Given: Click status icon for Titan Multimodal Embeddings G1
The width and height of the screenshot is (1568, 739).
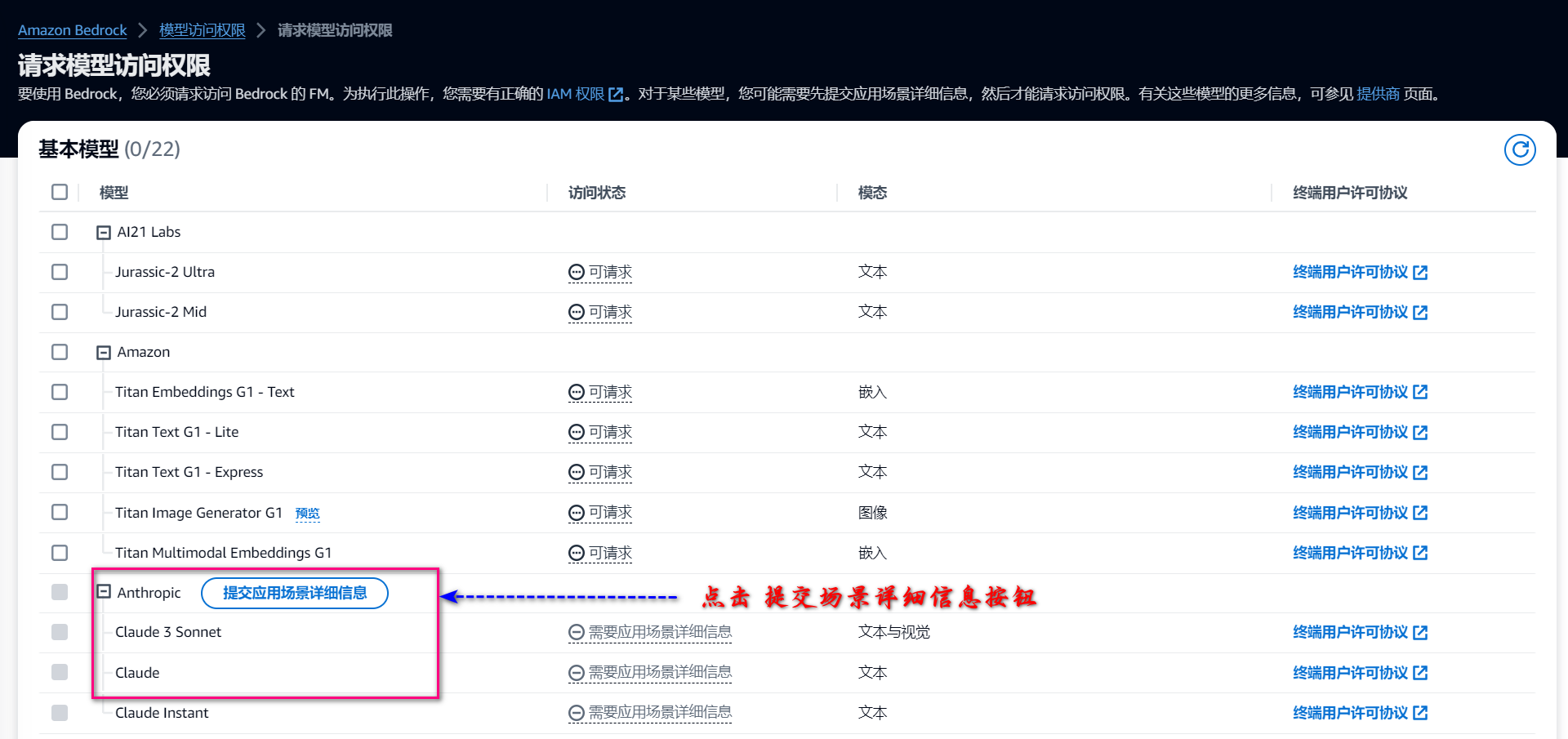Looking at the screenshot, I should coord(577,553).
